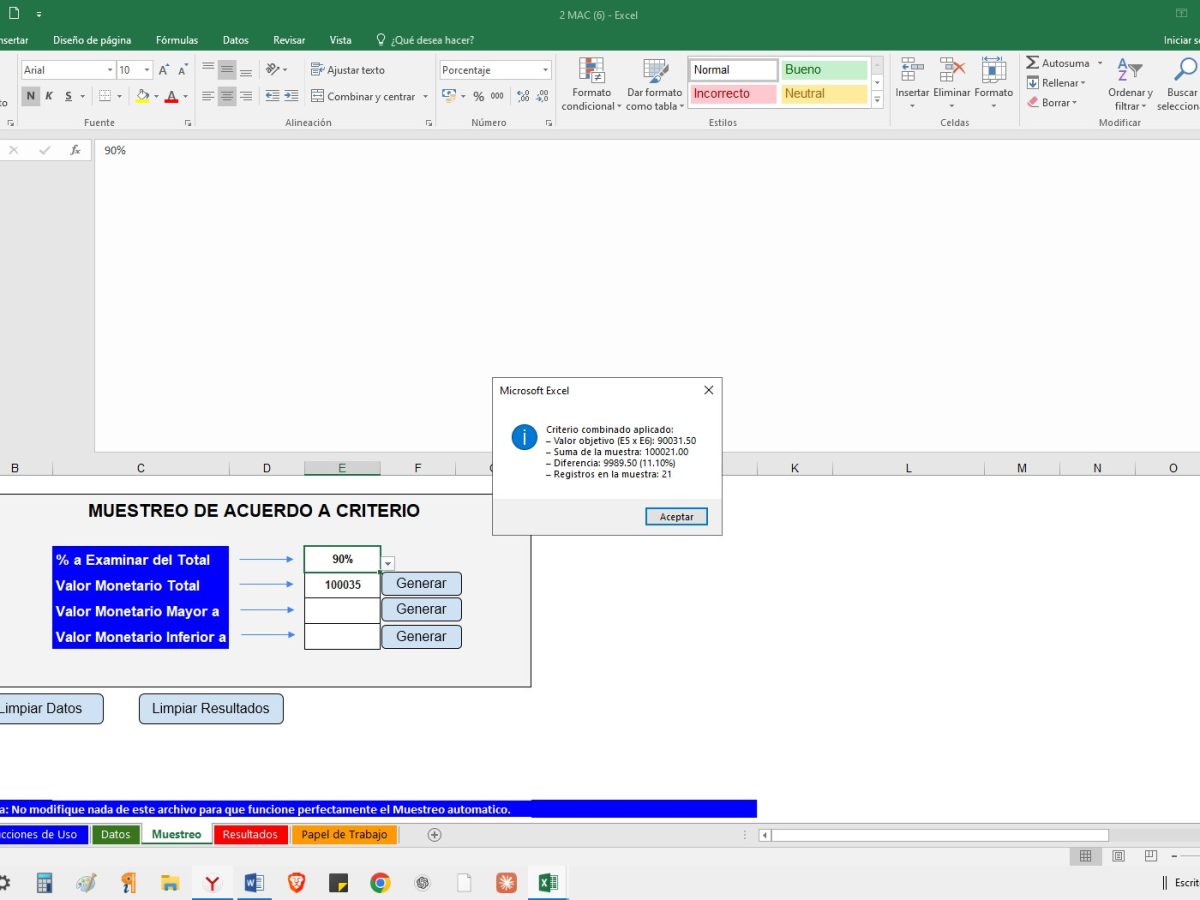Align text to top of cell
The height and width of the screenshot is (900, 1200).
pyautogui.click(x=208, y=70)
